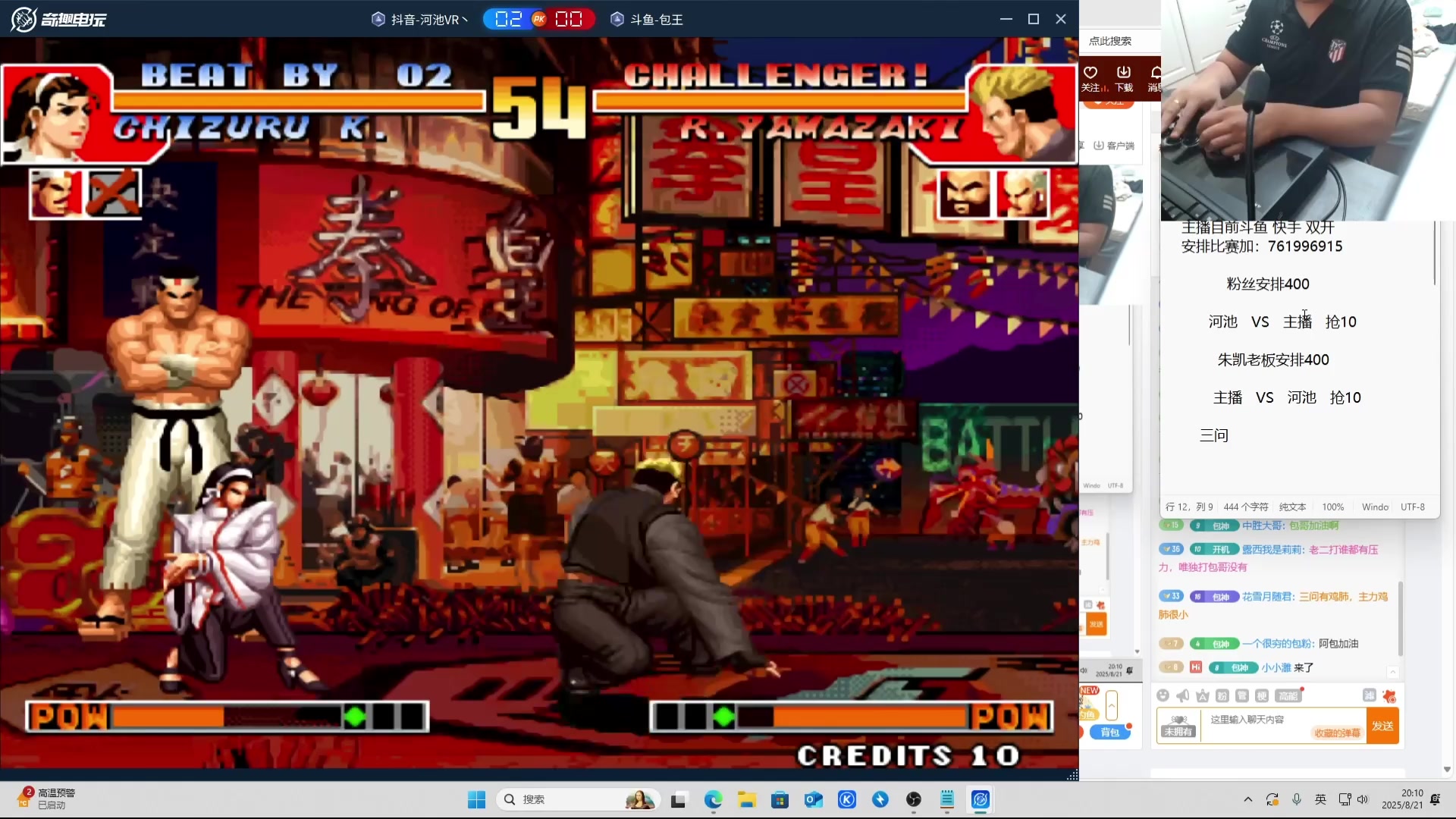The width and height of the screenshot is (1456, 819).
Task: Click 纯文本 in the notepad status bar
Action: (x=1292, y=507)
